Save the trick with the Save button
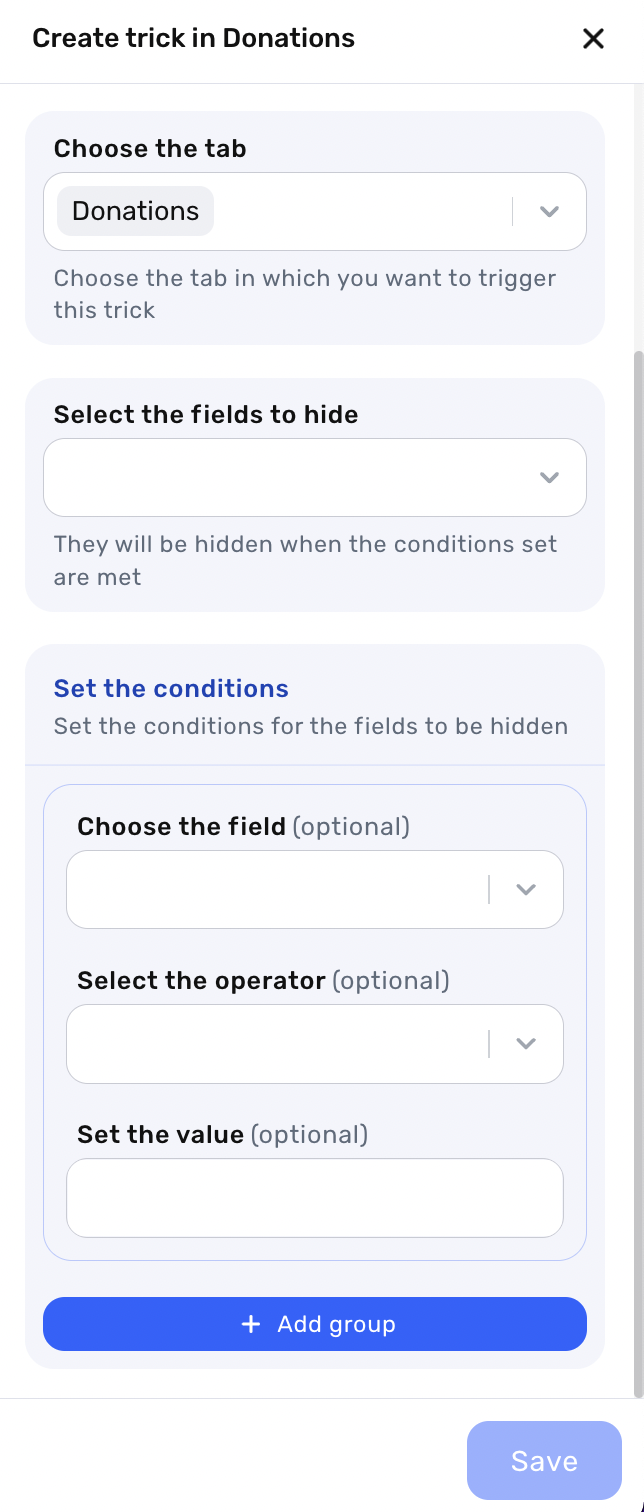The width and height of the screenshot is (644, 1512). [544, 1461]
